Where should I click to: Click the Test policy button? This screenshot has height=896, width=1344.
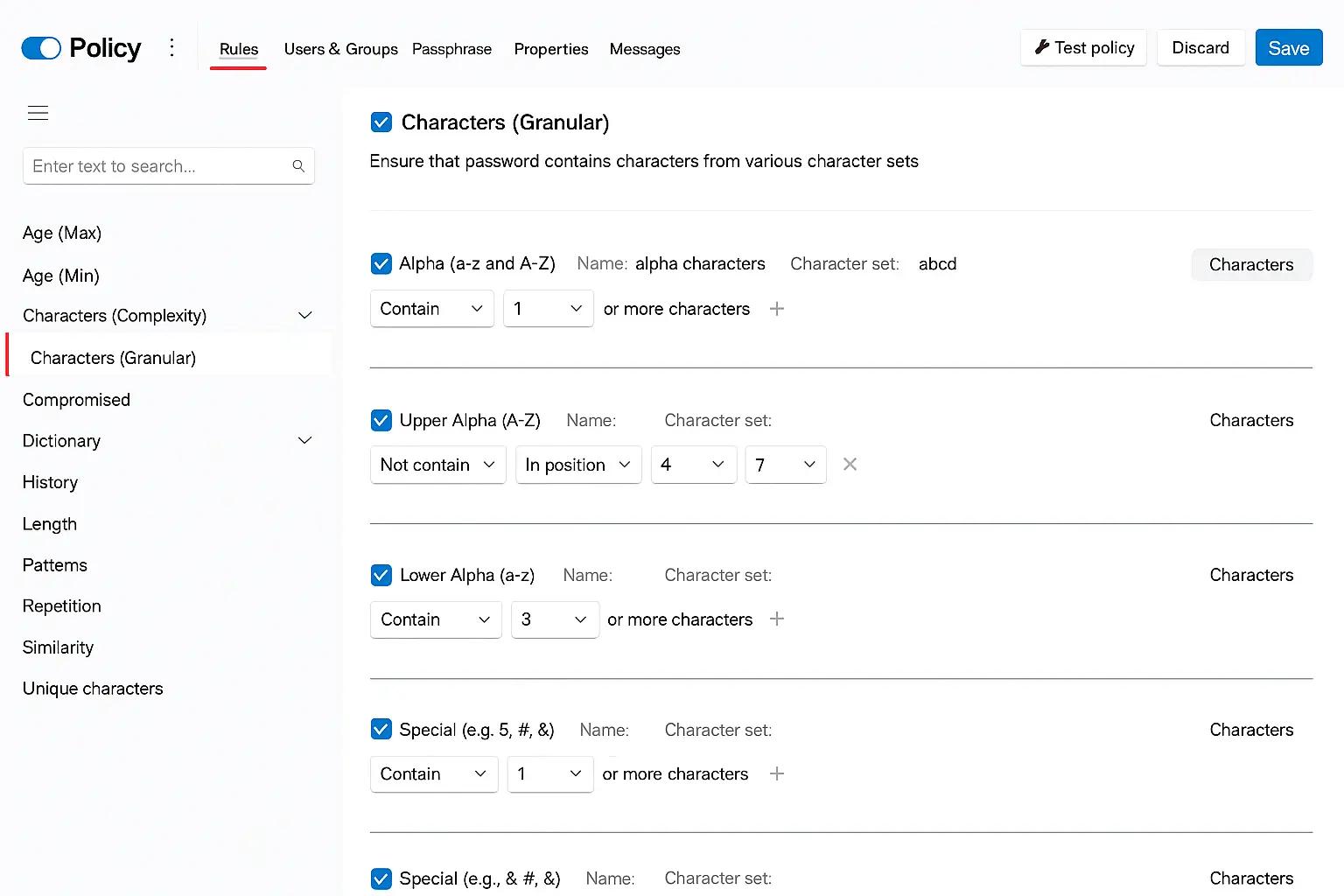tap(1083, 47)
